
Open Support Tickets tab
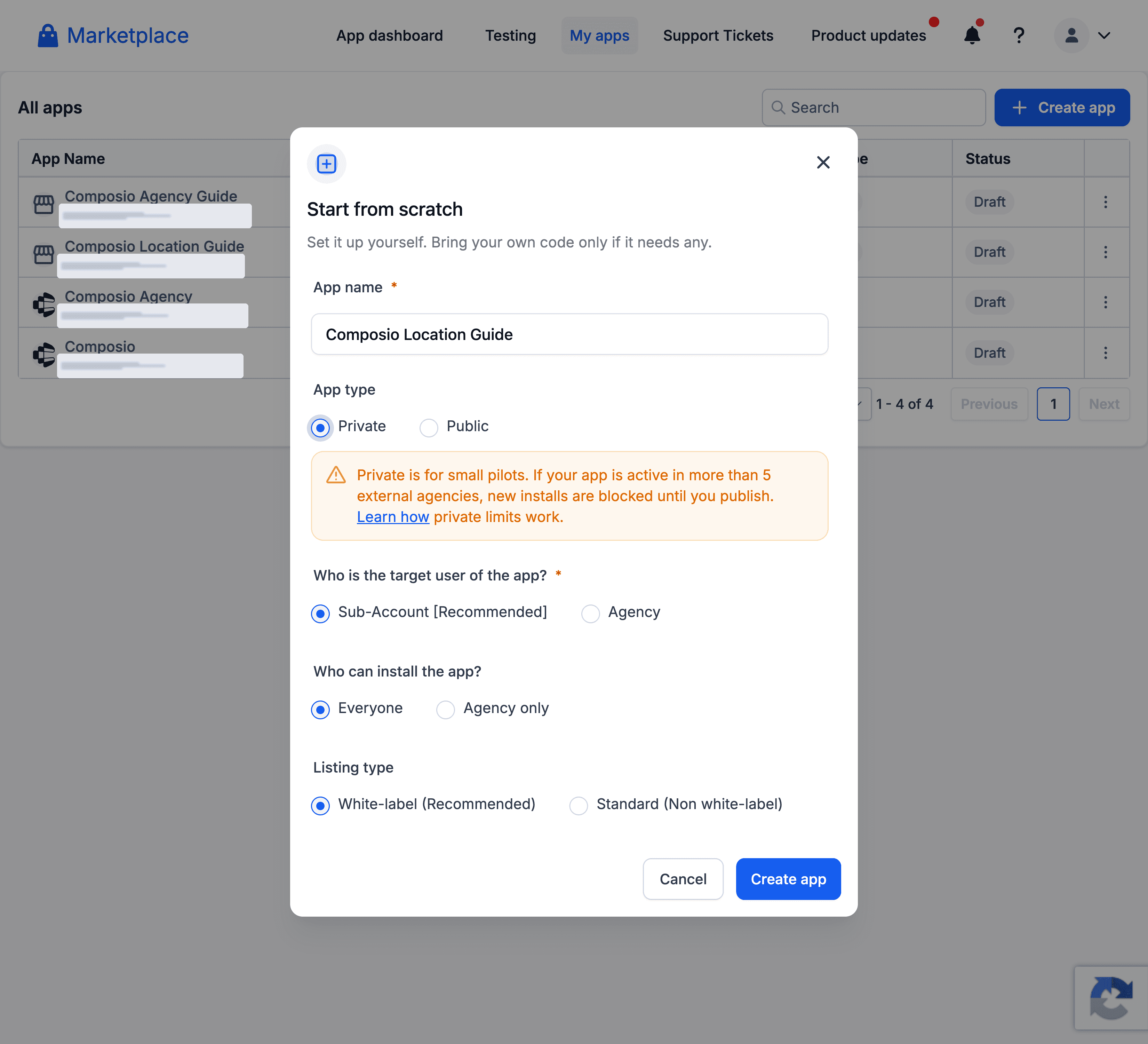[718, 35]
